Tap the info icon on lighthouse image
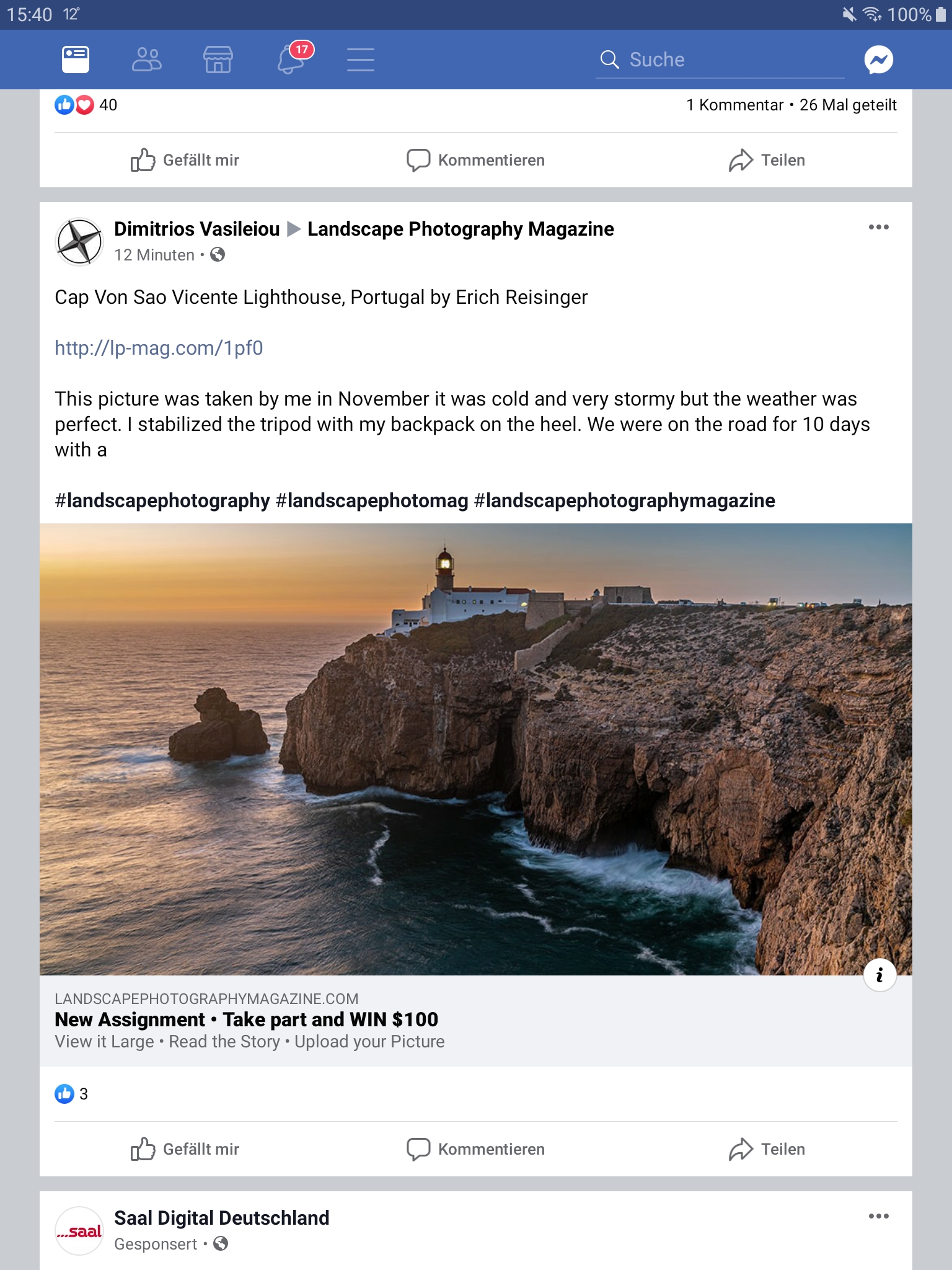The height and width of the screenshot is (1270, 952). tap(879, 975)
